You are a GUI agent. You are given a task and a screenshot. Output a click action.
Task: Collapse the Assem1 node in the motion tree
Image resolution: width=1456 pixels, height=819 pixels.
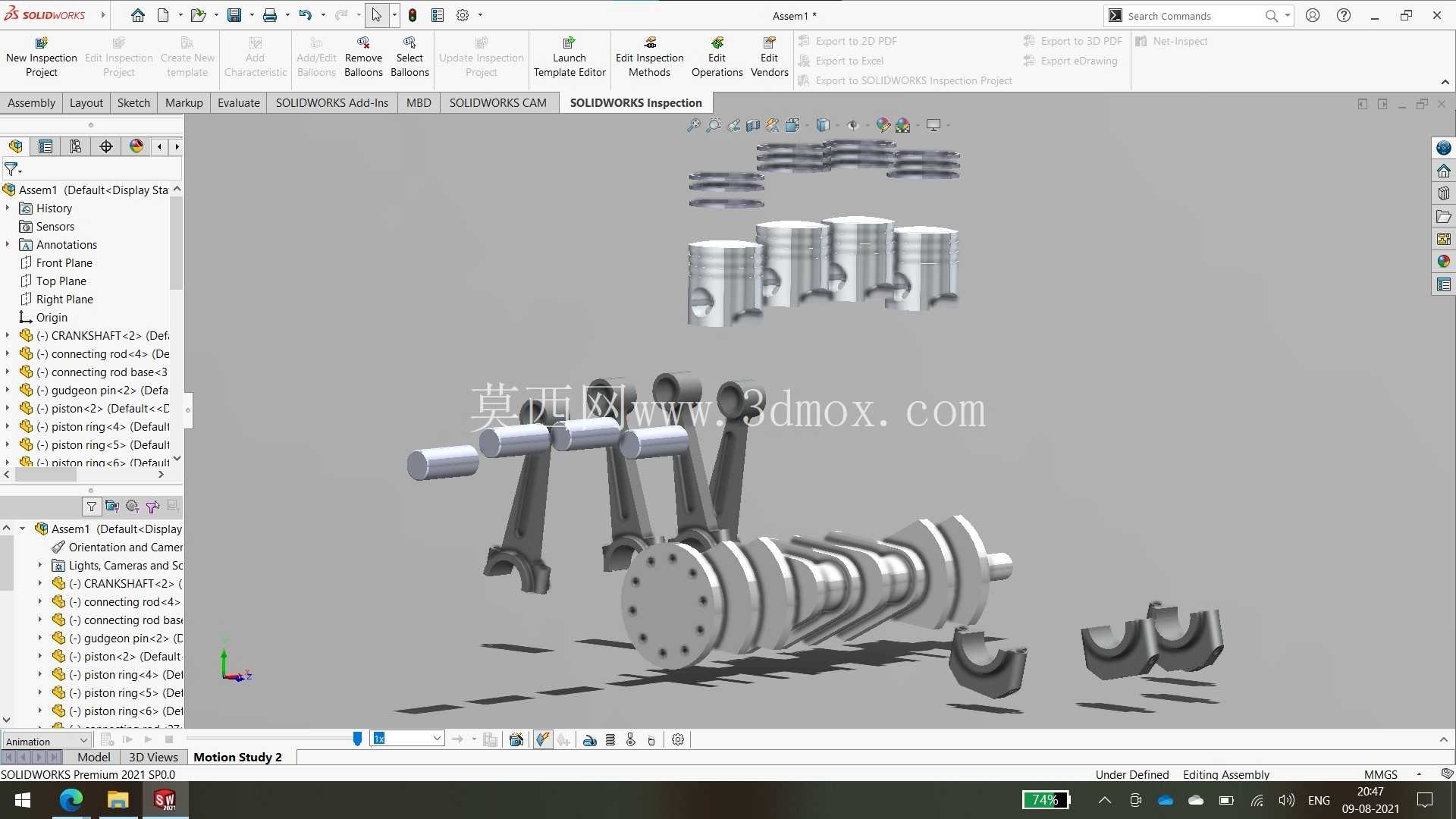[23, 529]
